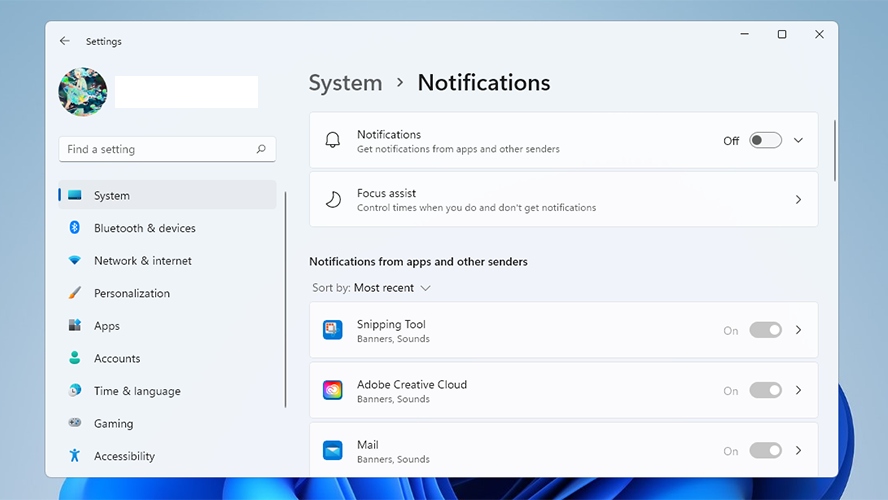
Task: Open Apps settings category
Action: click(167, 326)
